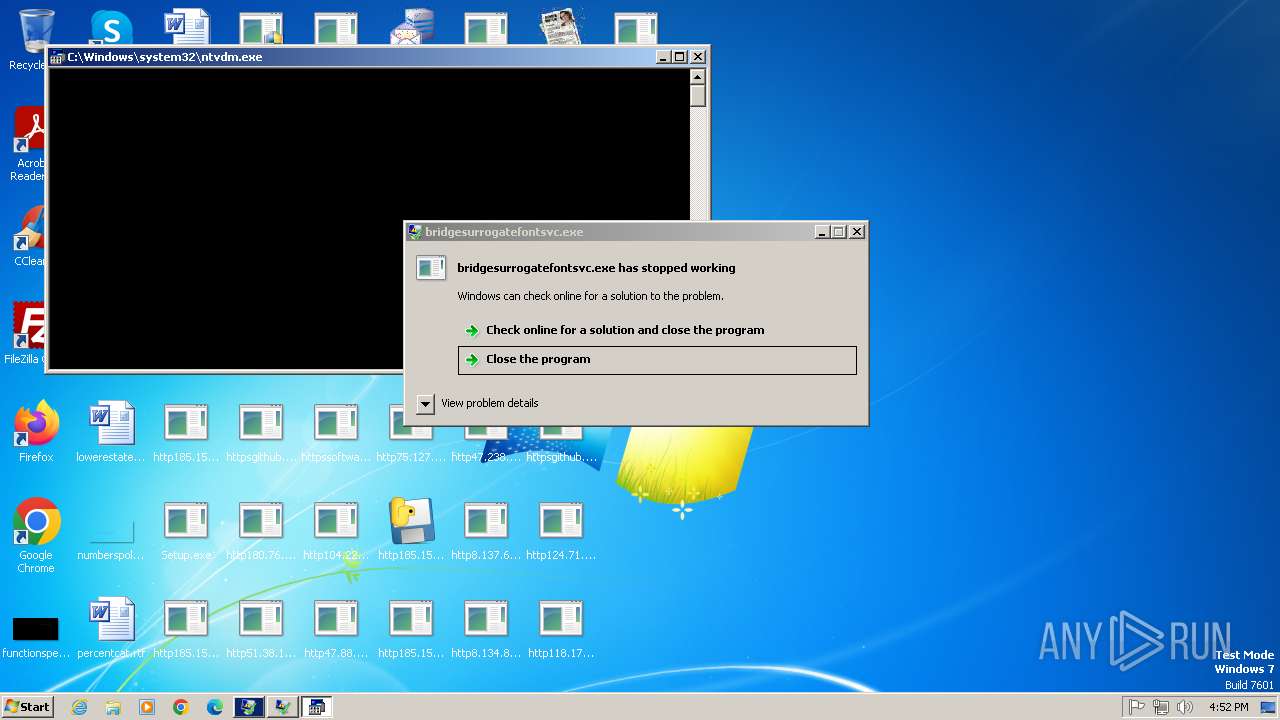This screenshot has width=1280, height=720.
Task: Open the Action Center flag in the tray
Action: click(1136, 707)
